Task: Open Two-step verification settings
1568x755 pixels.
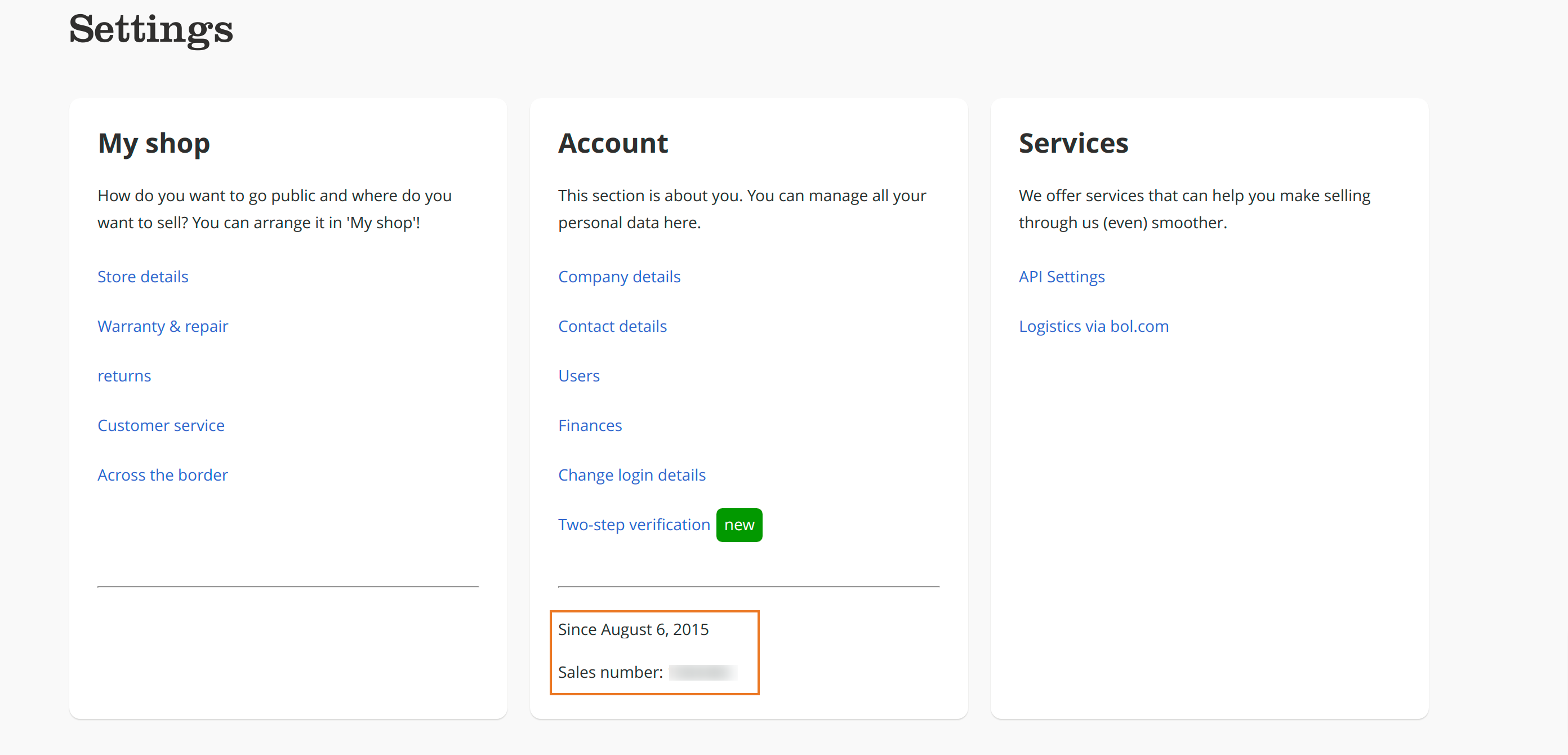Action: tap(634, 524)
